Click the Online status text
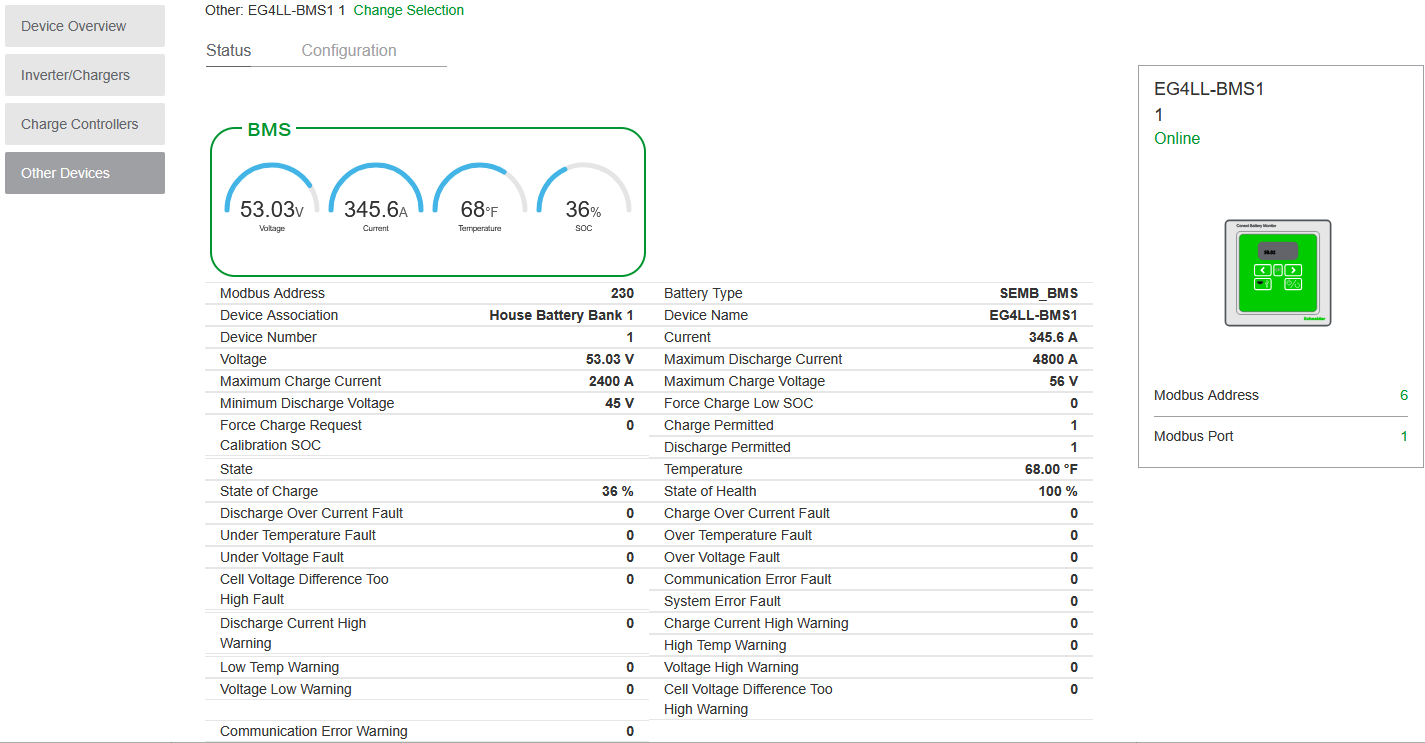Viewport: 1425px width, 743px height. [x=1177, y=139]
